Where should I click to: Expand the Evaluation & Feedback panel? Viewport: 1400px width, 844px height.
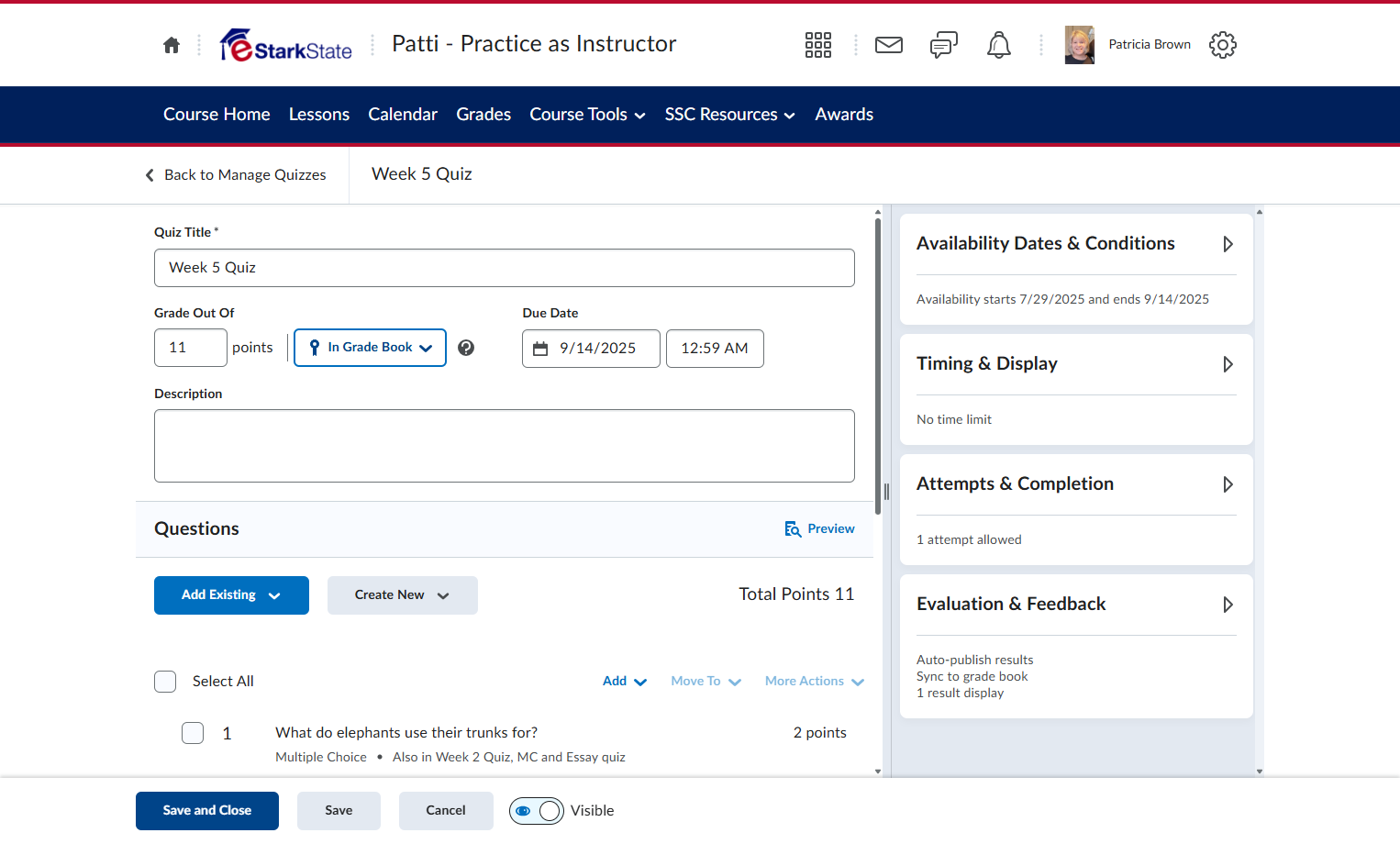pos(1228,605)
